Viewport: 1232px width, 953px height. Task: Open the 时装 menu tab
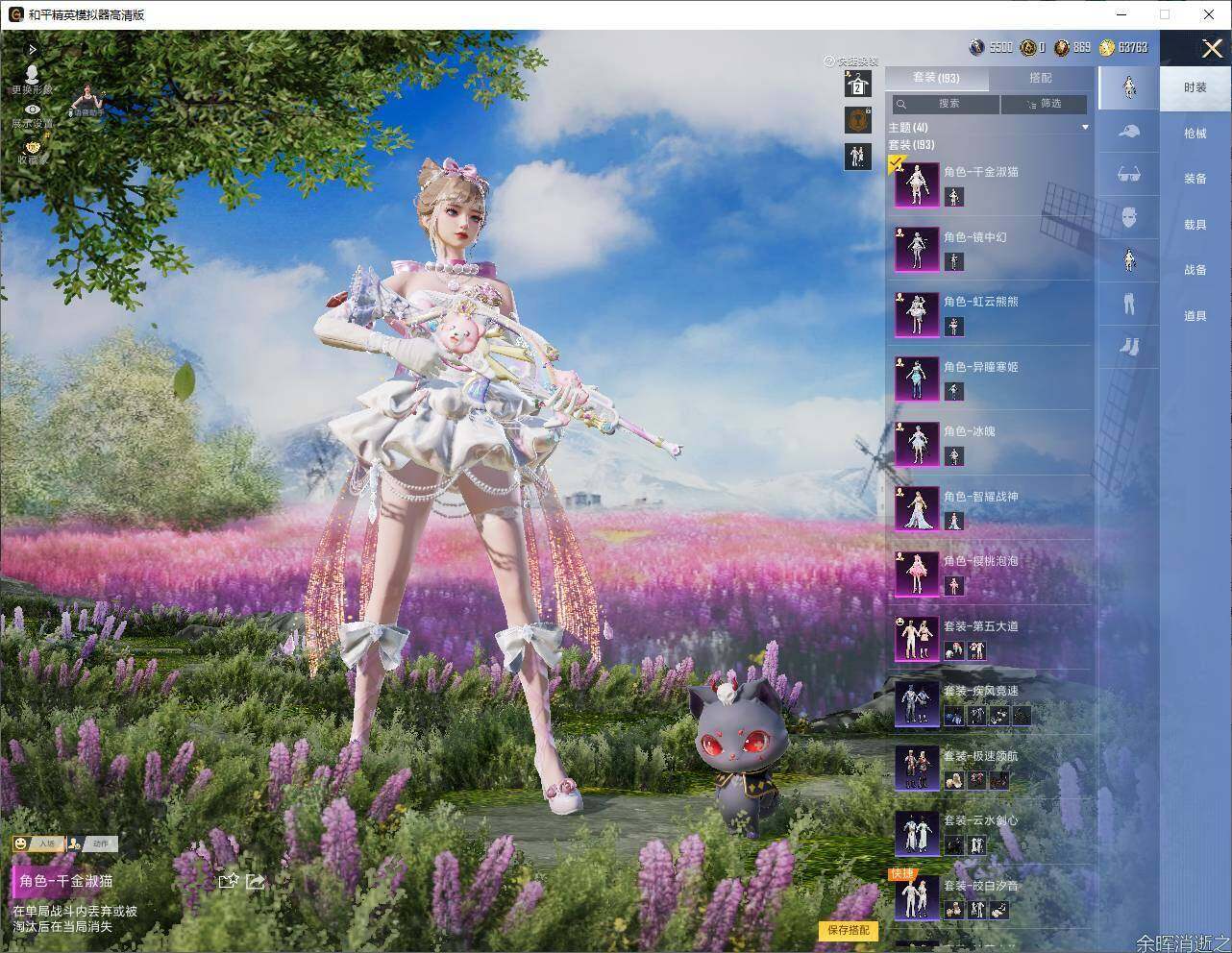point(1195,87)
